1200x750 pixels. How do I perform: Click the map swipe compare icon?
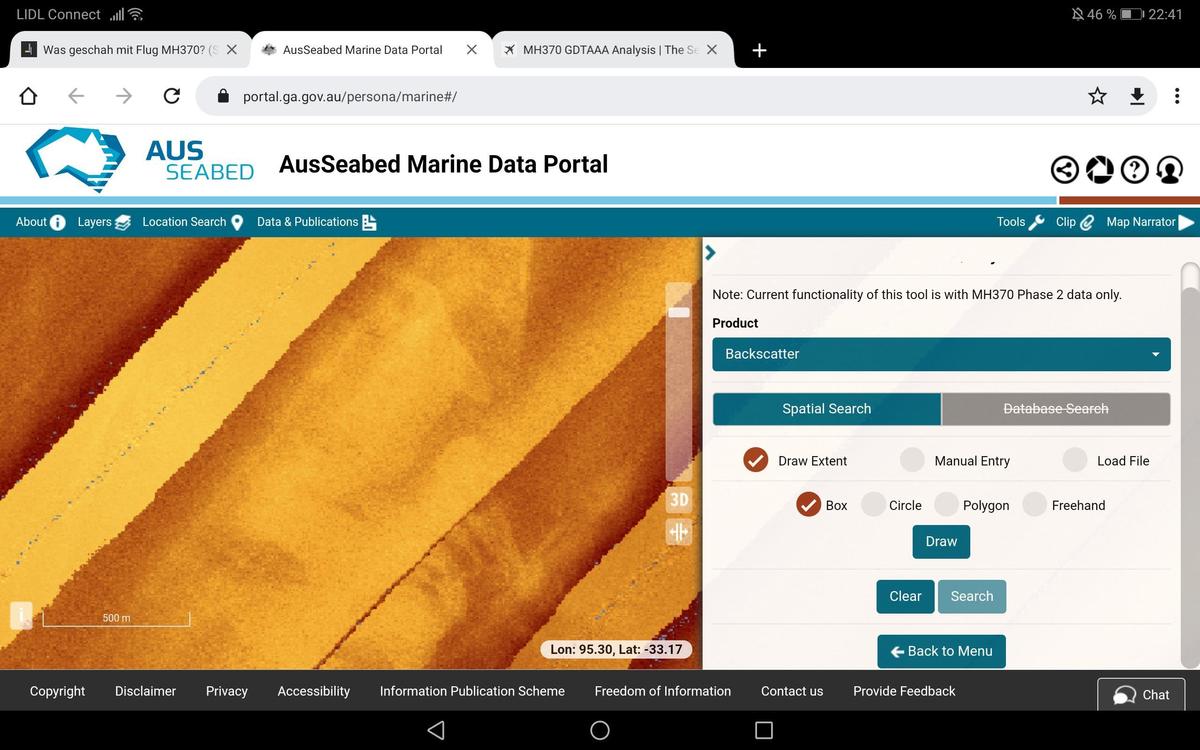[x=679, y=531]
